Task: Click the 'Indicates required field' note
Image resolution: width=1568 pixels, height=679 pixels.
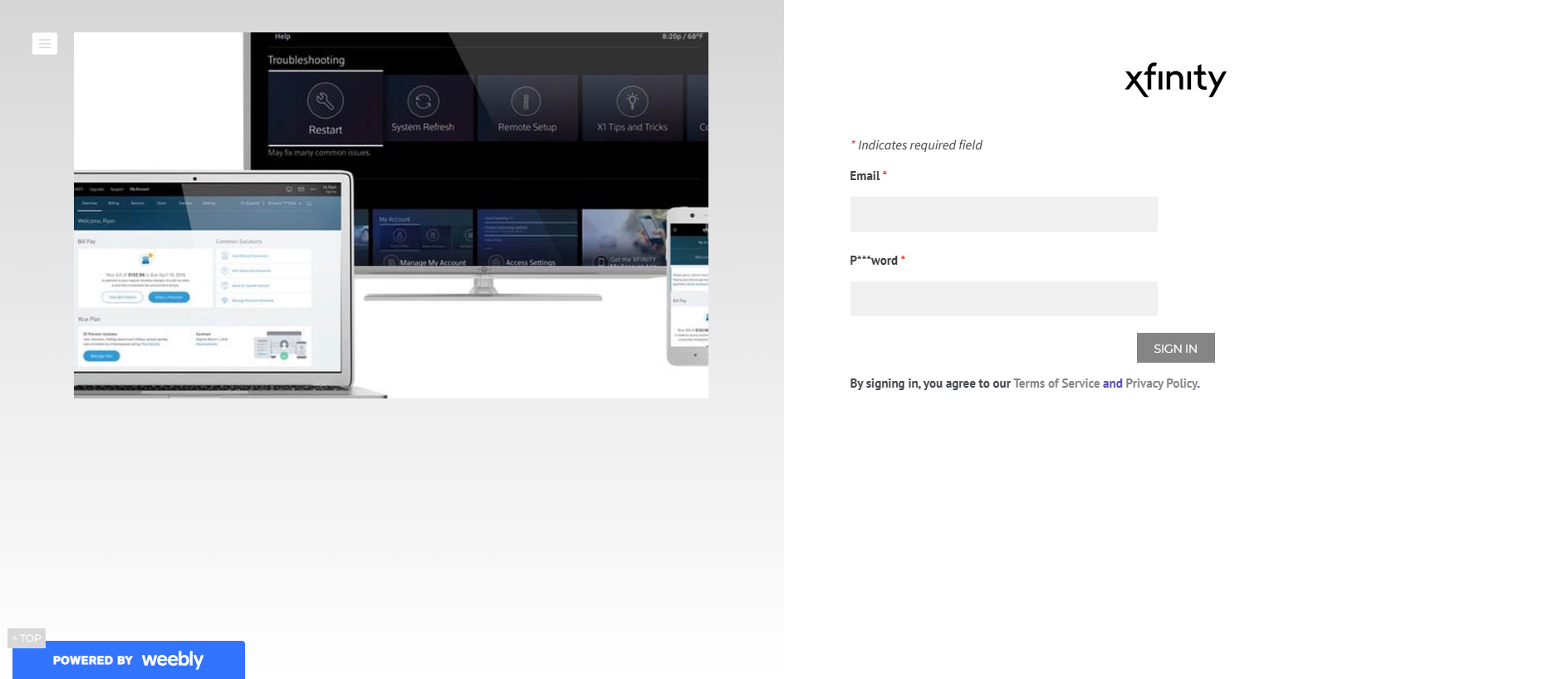Action: pos(916,145)
